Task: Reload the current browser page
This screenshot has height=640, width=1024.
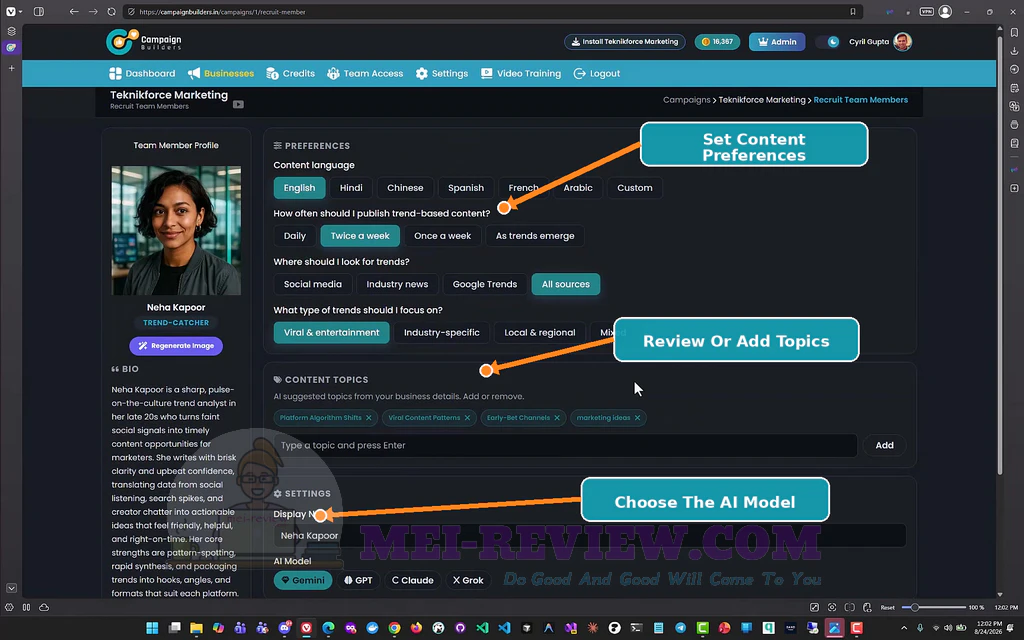Action: tap(112, 12)
